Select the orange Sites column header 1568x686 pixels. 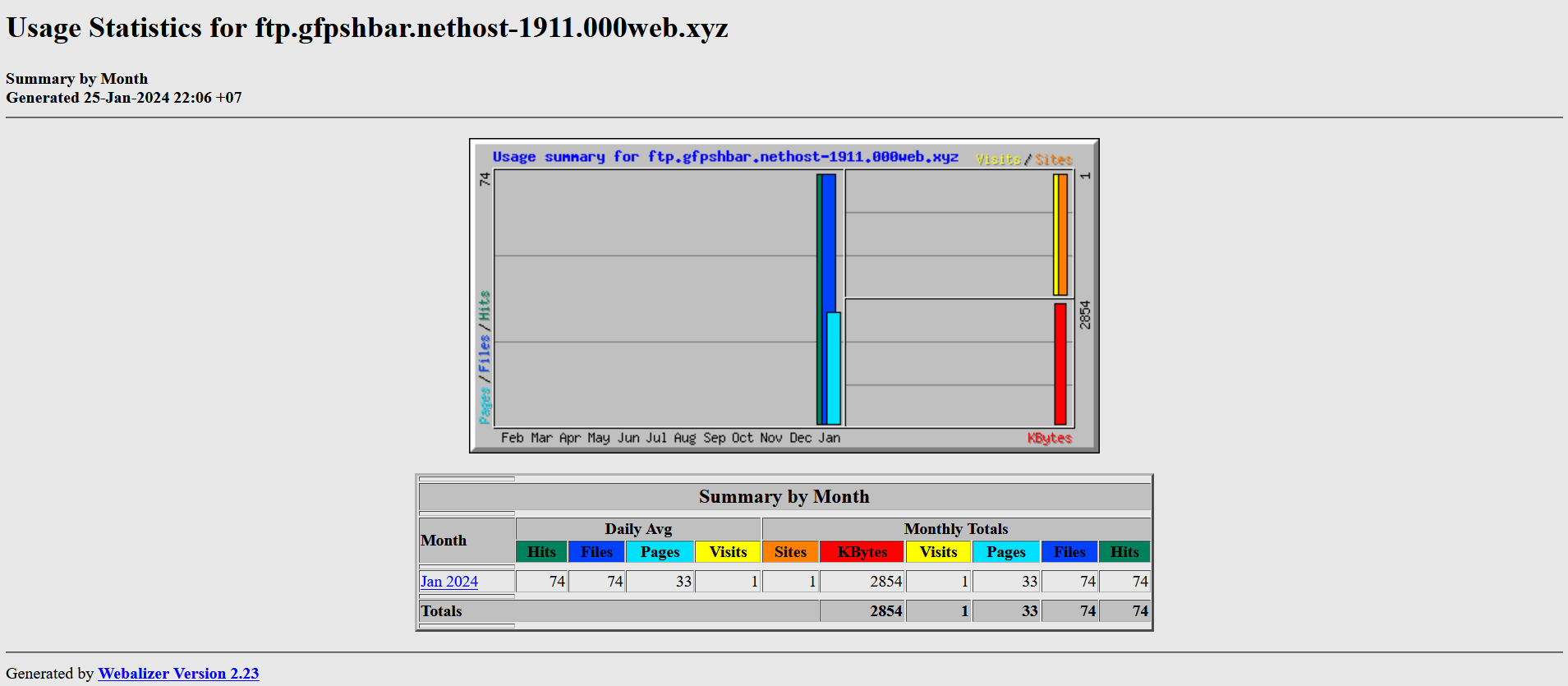click(790, 552)
